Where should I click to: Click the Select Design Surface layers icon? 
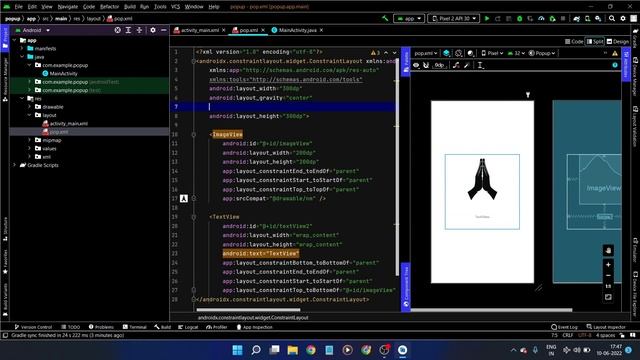tap(446, 53)
